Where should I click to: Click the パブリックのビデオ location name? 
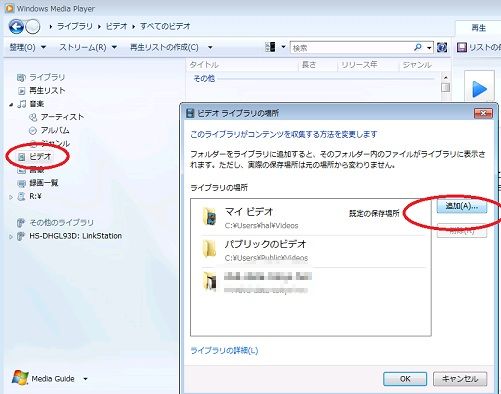[x=265, y=244]
